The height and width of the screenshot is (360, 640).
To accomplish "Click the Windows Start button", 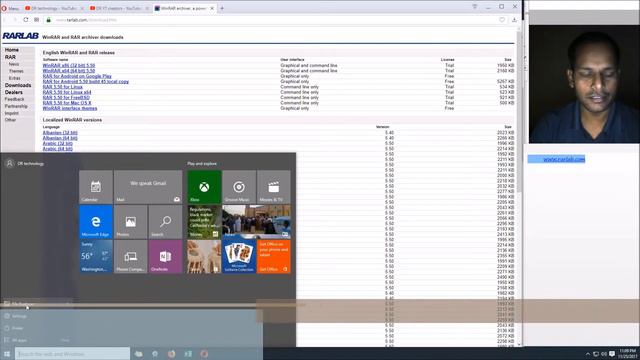I will (7, 353).
